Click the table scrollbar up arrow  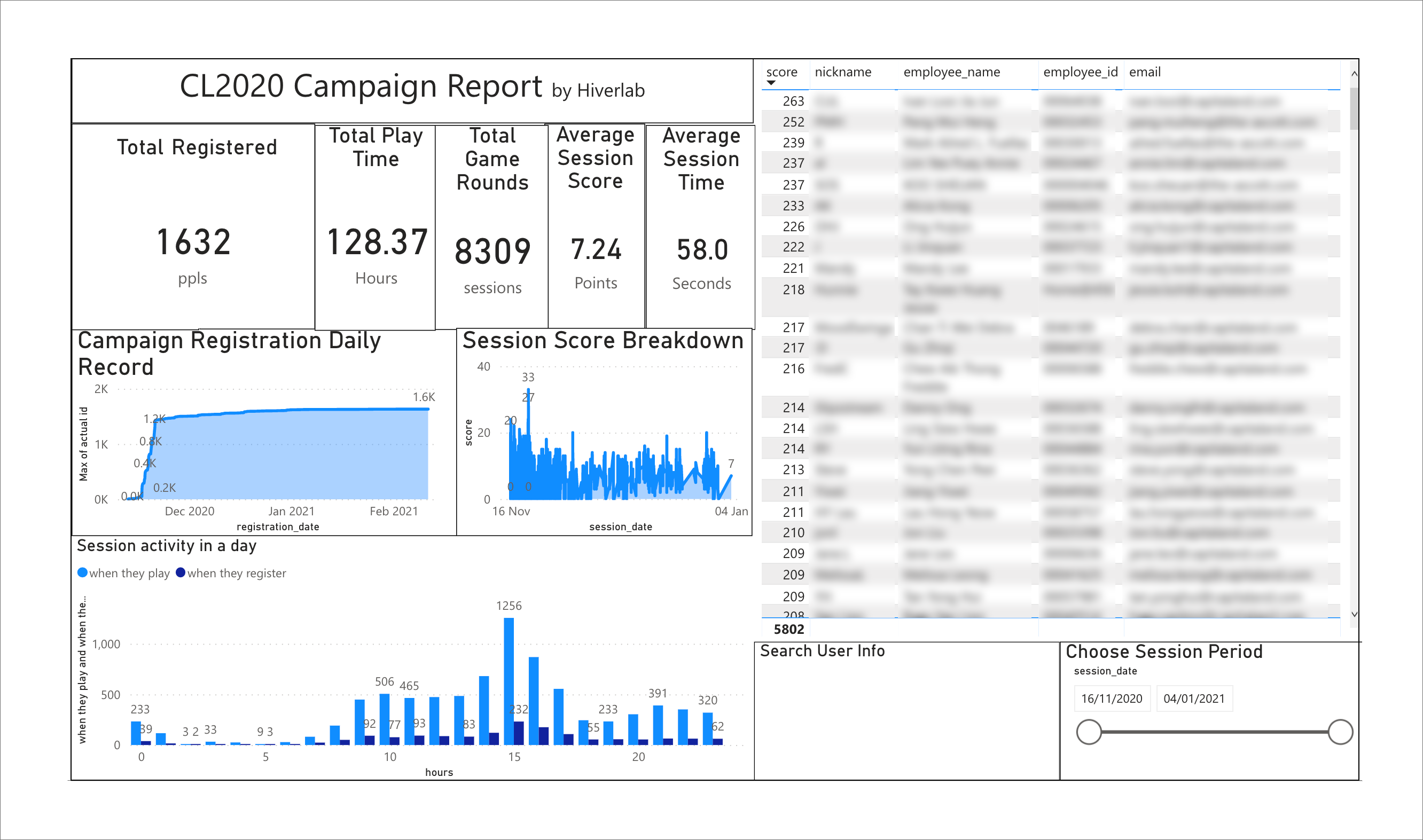(1354, 74)
